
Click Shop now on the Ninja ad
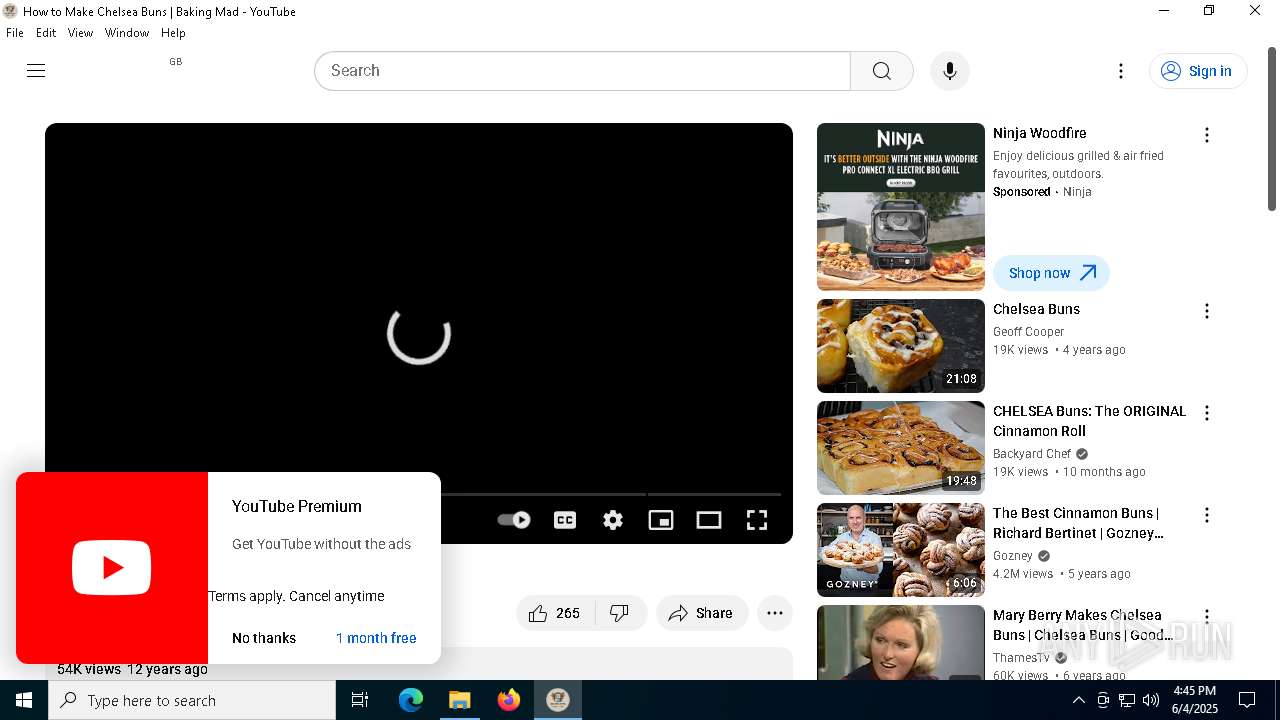[x=1051, y=273]
